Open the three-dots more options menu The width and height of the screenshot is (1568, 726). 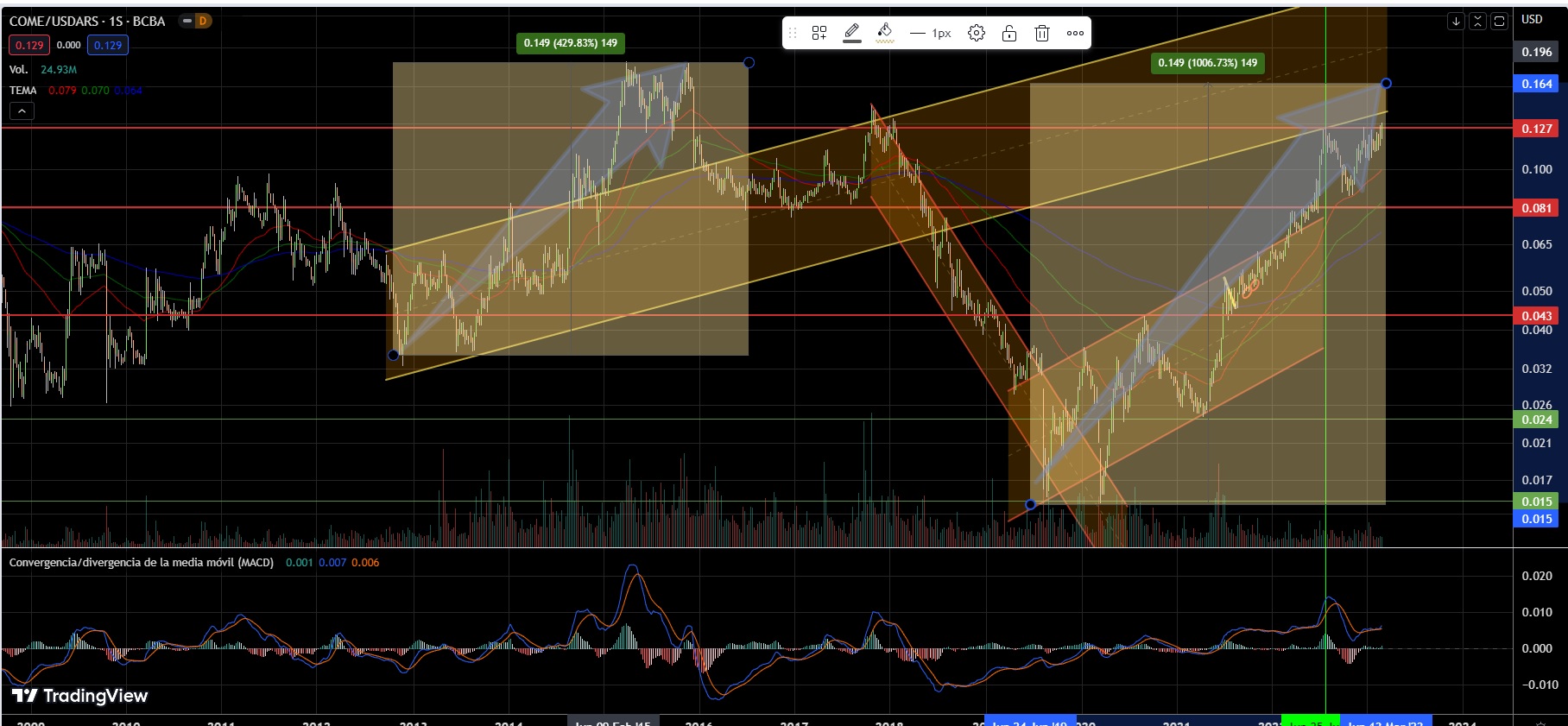1075,33
